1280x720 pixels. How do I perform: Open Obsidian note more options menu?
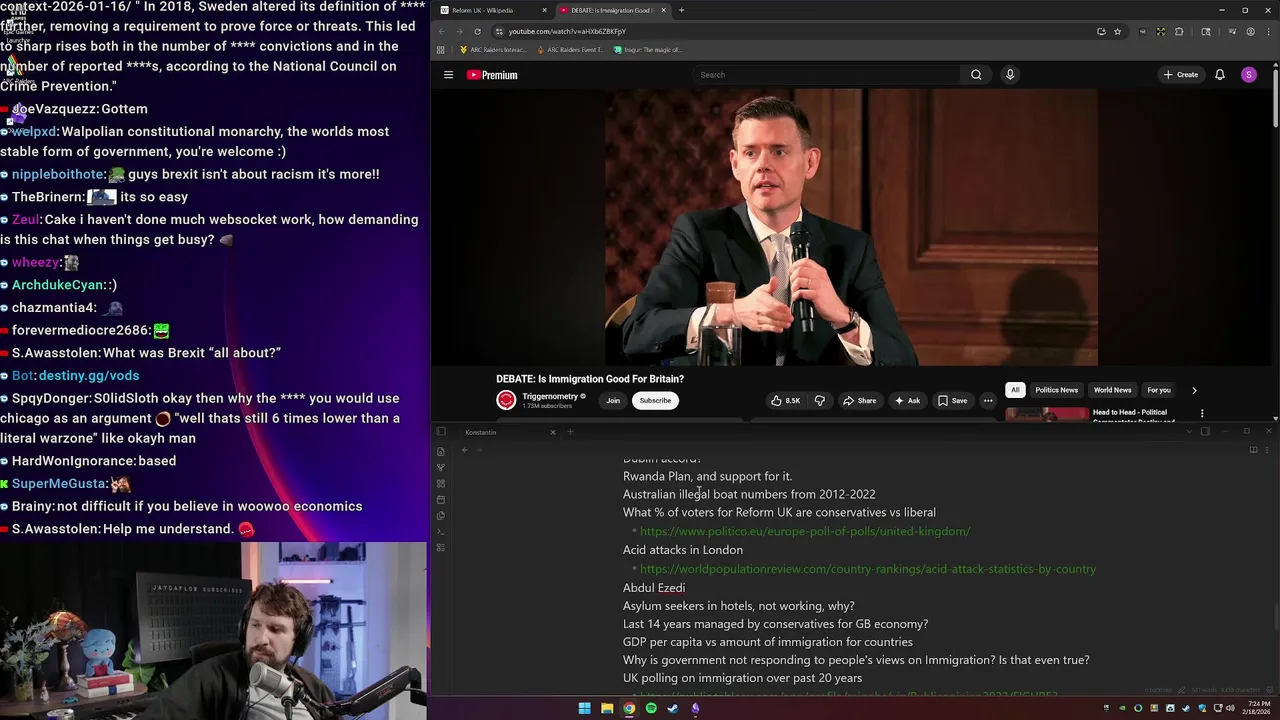1267,450
